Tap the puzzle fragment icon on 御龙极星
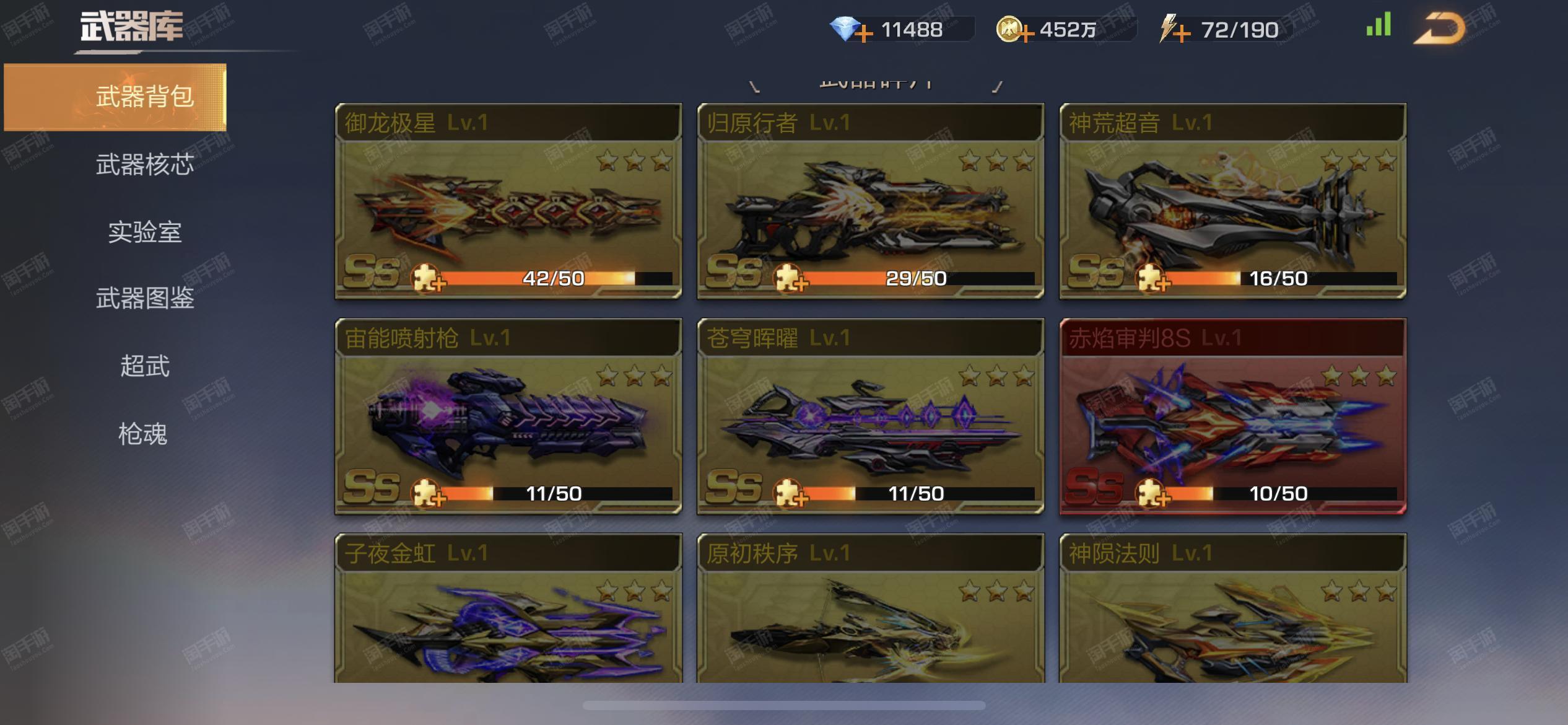Viewport: 1568px width, 725px height. click(x=428, y=277)
